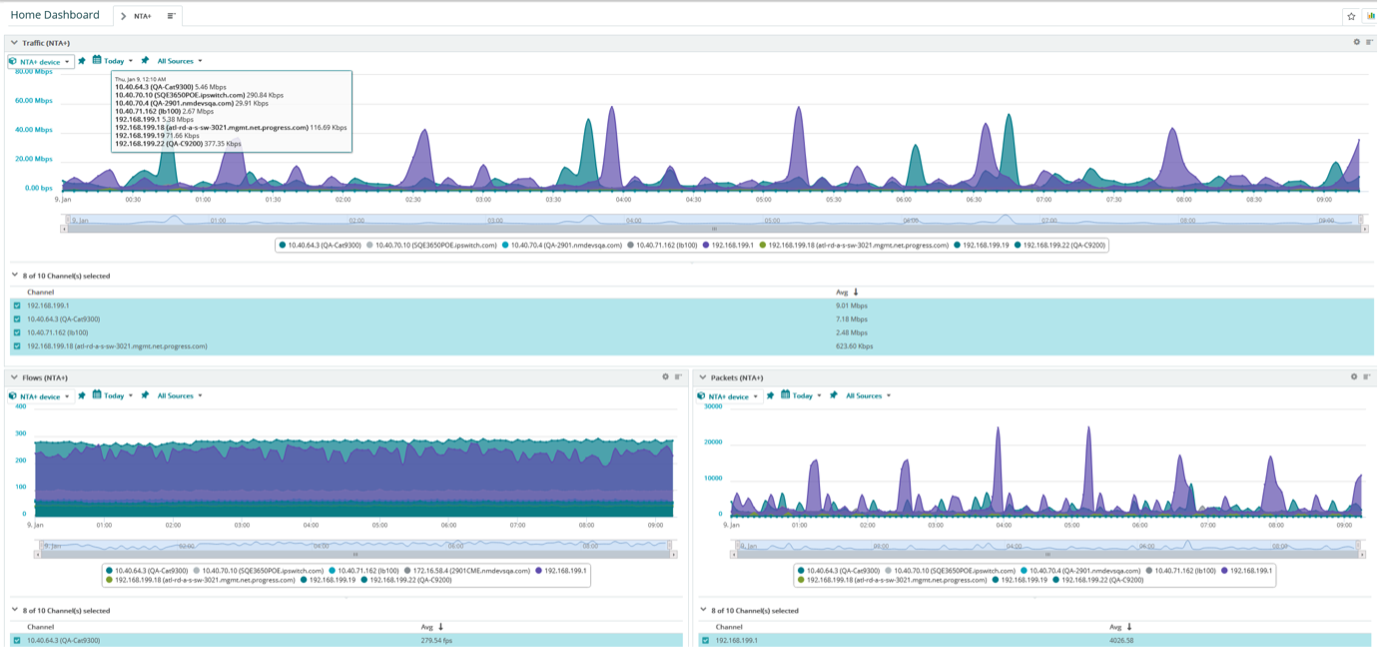The width and height of the screenshot is (1381, 650).
Task: Click the calendar icon in Flows panel
Action: [x=97, y=396]
